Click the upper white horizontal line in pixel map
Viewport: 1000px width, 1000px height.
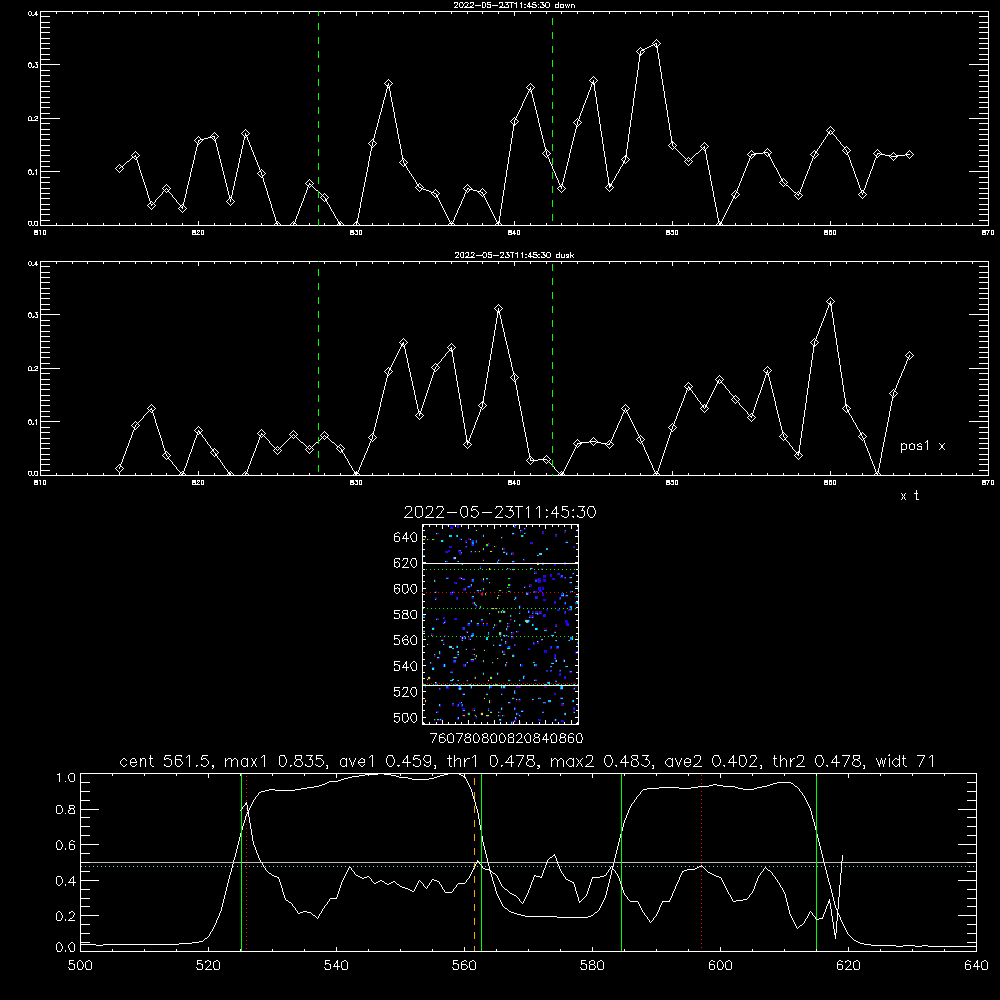[501, 563]
